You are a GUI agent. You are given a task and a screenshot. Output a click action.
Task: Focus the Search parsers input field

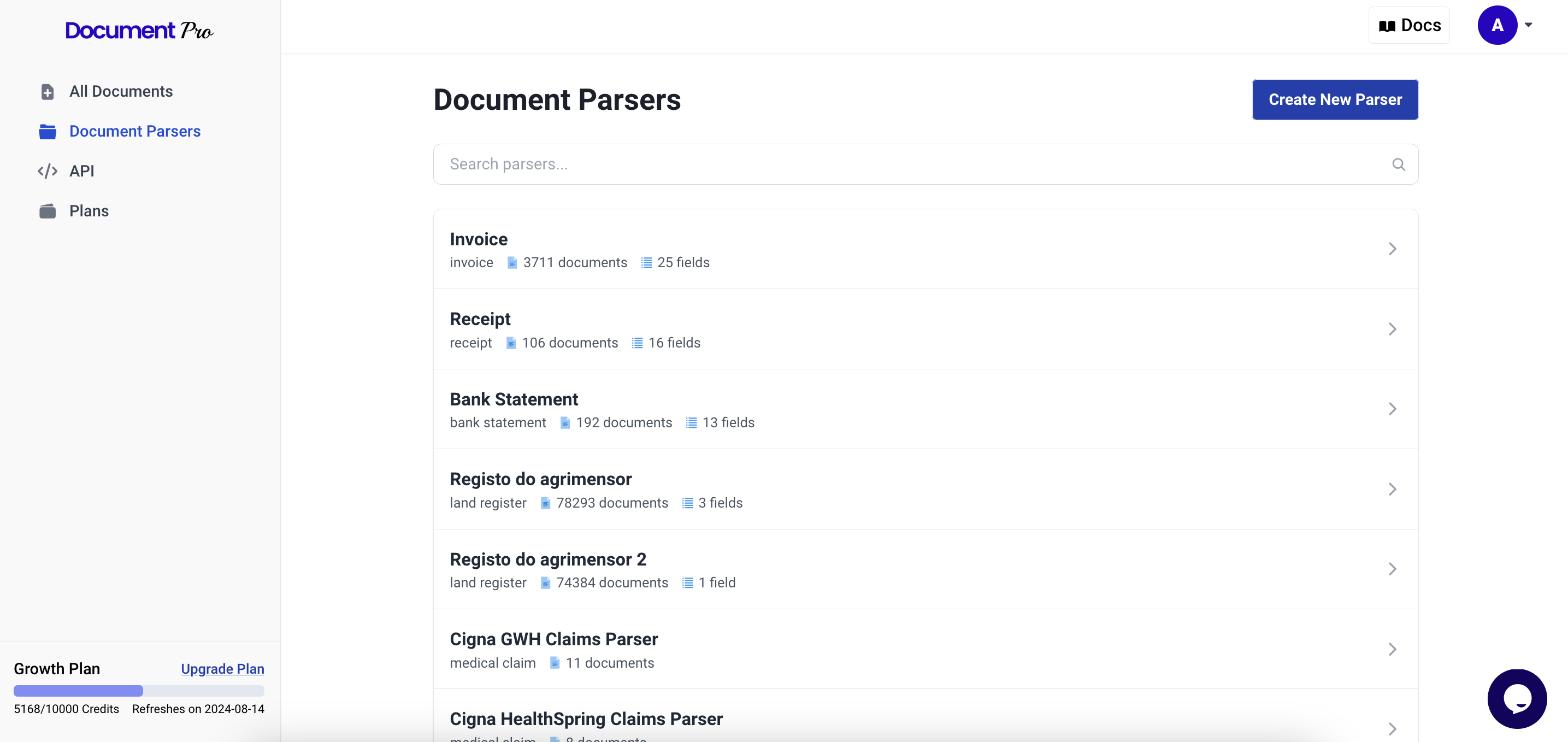click(913, 164)
